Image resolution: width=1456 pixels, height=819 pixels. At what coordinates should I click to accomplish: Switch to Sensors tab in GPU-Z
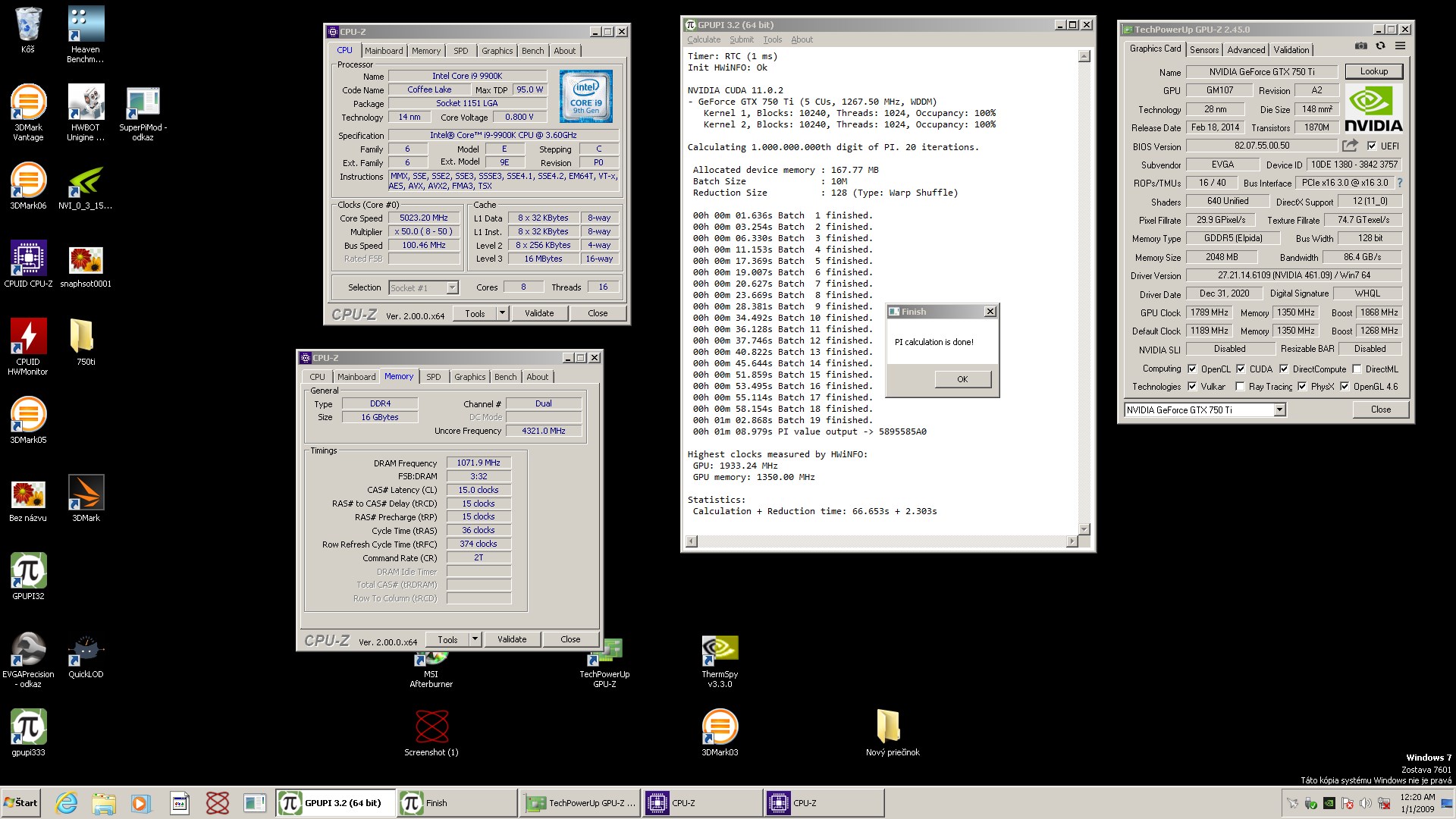click(x=1204, y=50)
